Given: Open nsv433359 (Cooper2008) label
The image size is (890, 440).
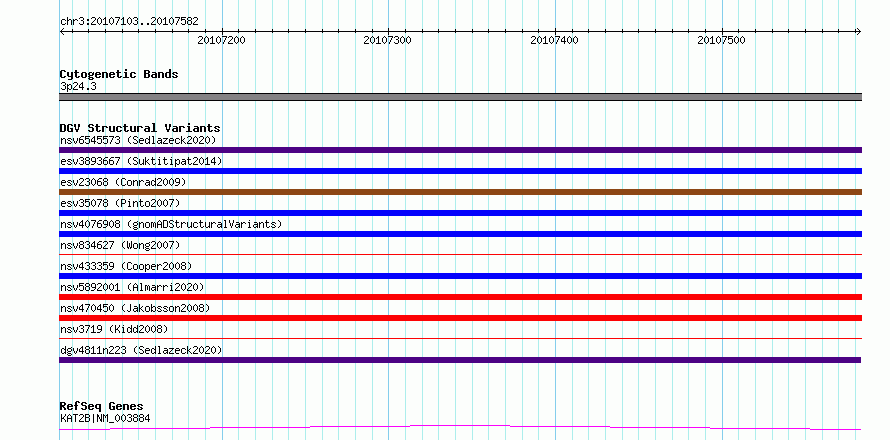Looking at the screenshot, I should pos(126,266).
